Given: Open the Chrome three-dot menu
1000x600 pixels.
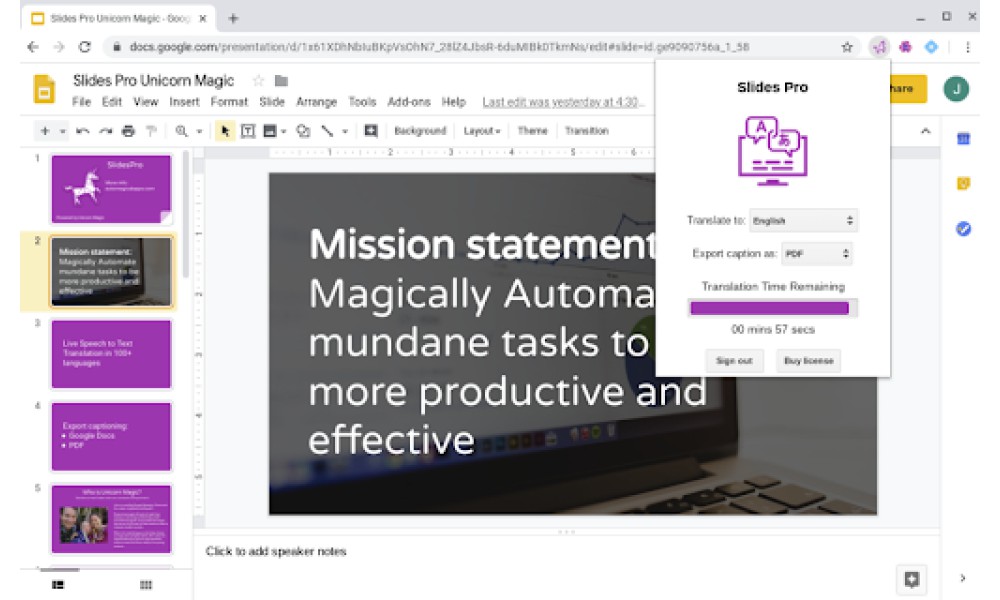Looking at the screenshot, I should click(x=967, y=47).
